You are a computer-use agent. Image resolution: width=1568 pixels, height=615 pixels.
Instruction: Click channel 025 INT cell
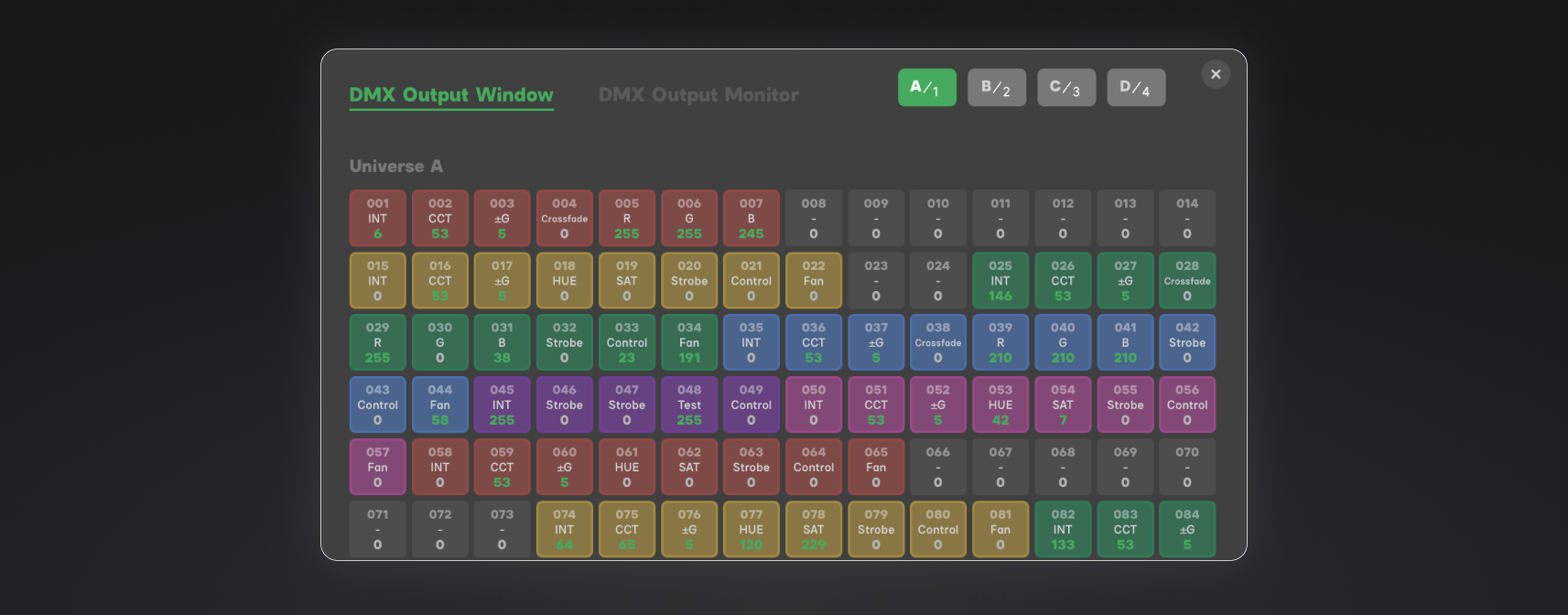pos(1000,280)
